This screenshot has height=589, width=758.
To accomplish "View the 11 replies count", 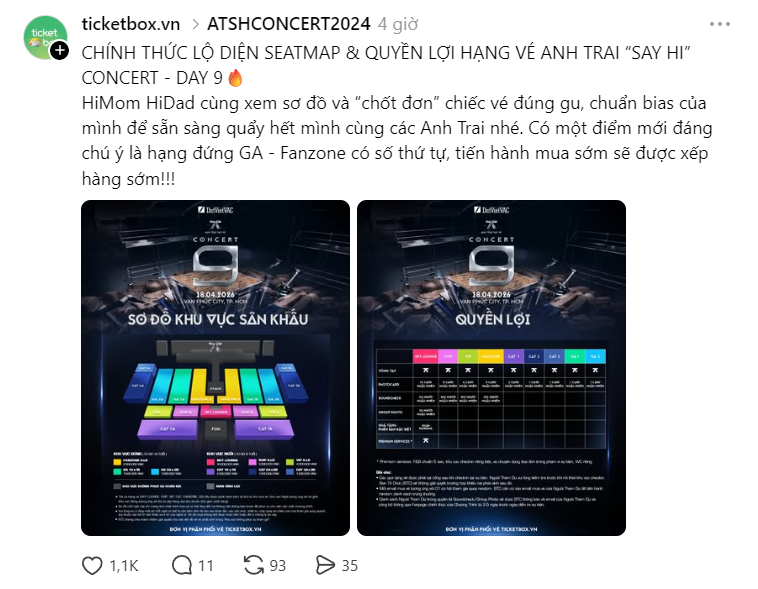I will [206, 565].
